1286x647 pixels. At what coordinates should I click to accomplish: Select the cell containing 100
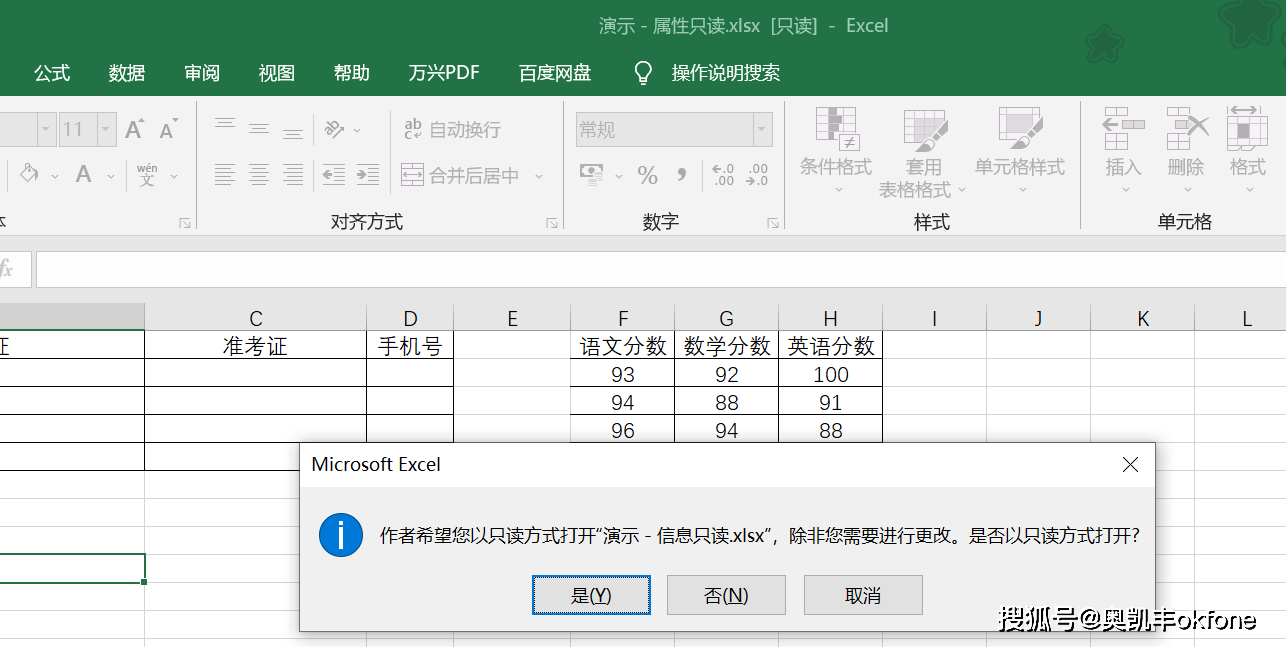tap(831, 374)
